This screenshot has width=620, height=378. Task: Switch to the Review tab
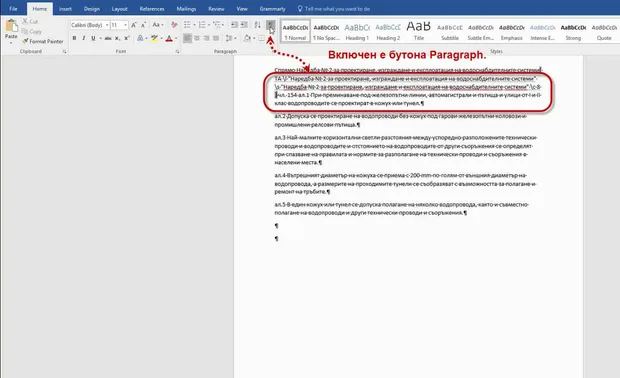216,9
